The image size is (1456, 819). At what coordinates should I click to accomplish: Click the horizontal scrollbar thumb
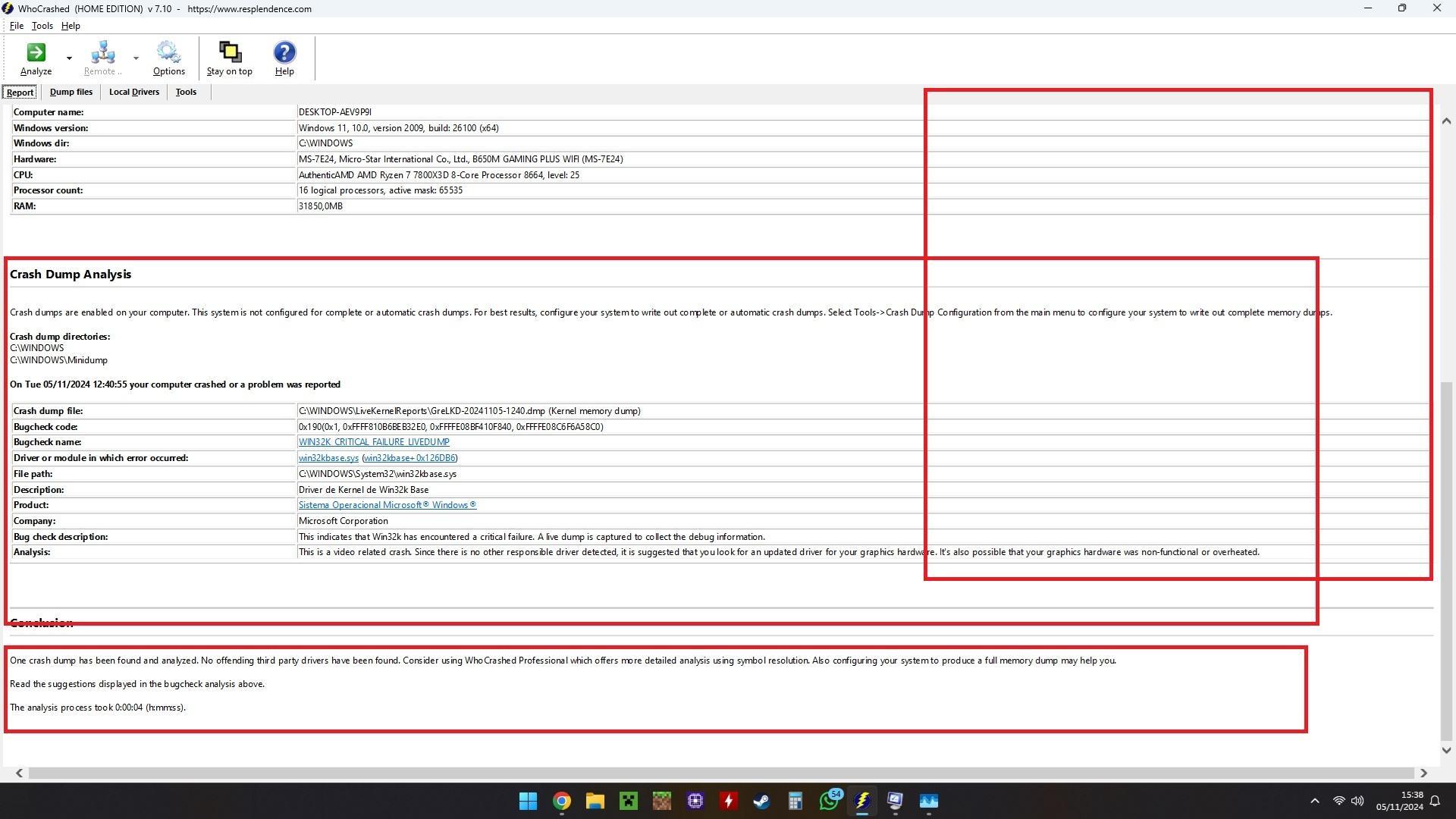721,773
